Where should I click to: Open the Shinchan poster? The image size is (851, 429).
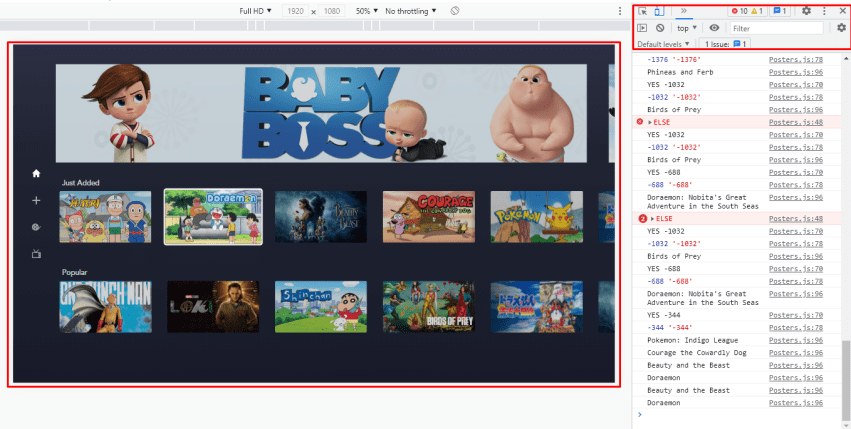click(321, 307)
